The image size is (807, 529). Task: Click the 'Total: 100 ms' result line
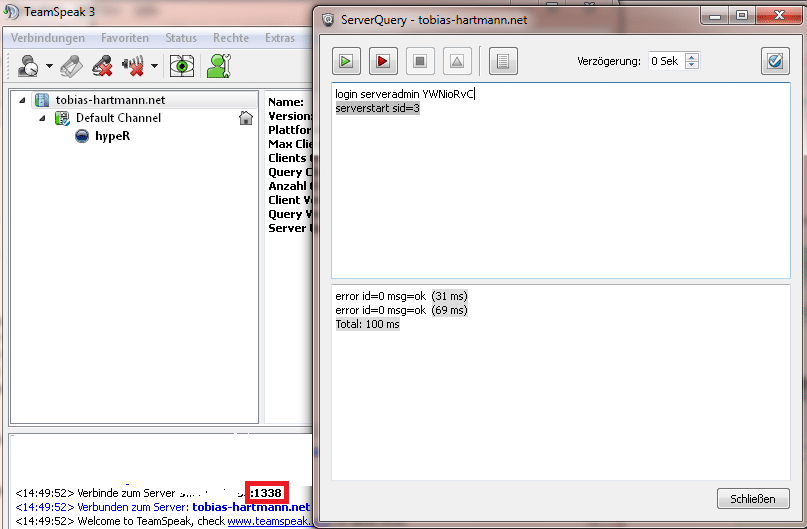[367, 324]
